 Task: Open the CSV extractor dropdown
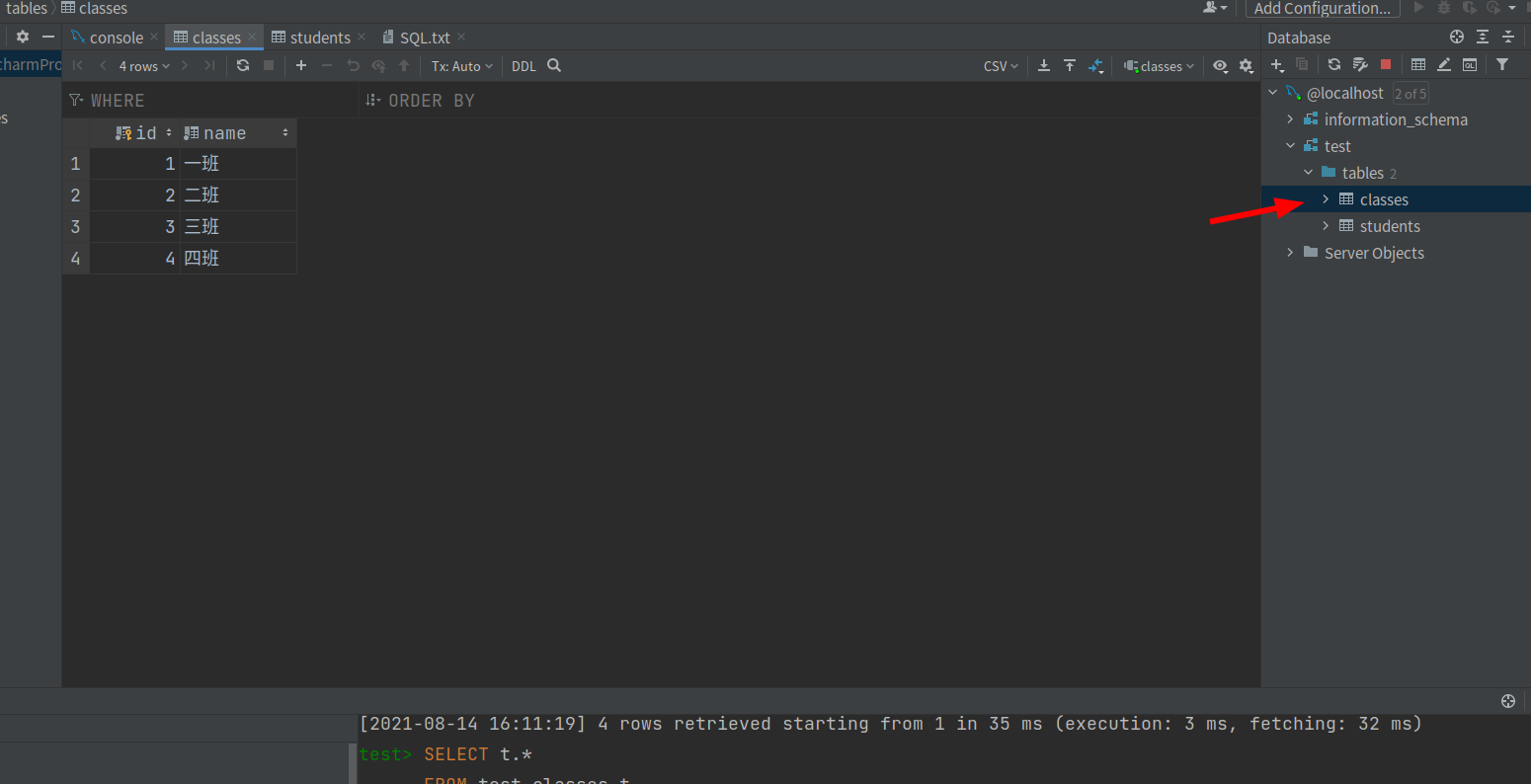click(1001, 66)
